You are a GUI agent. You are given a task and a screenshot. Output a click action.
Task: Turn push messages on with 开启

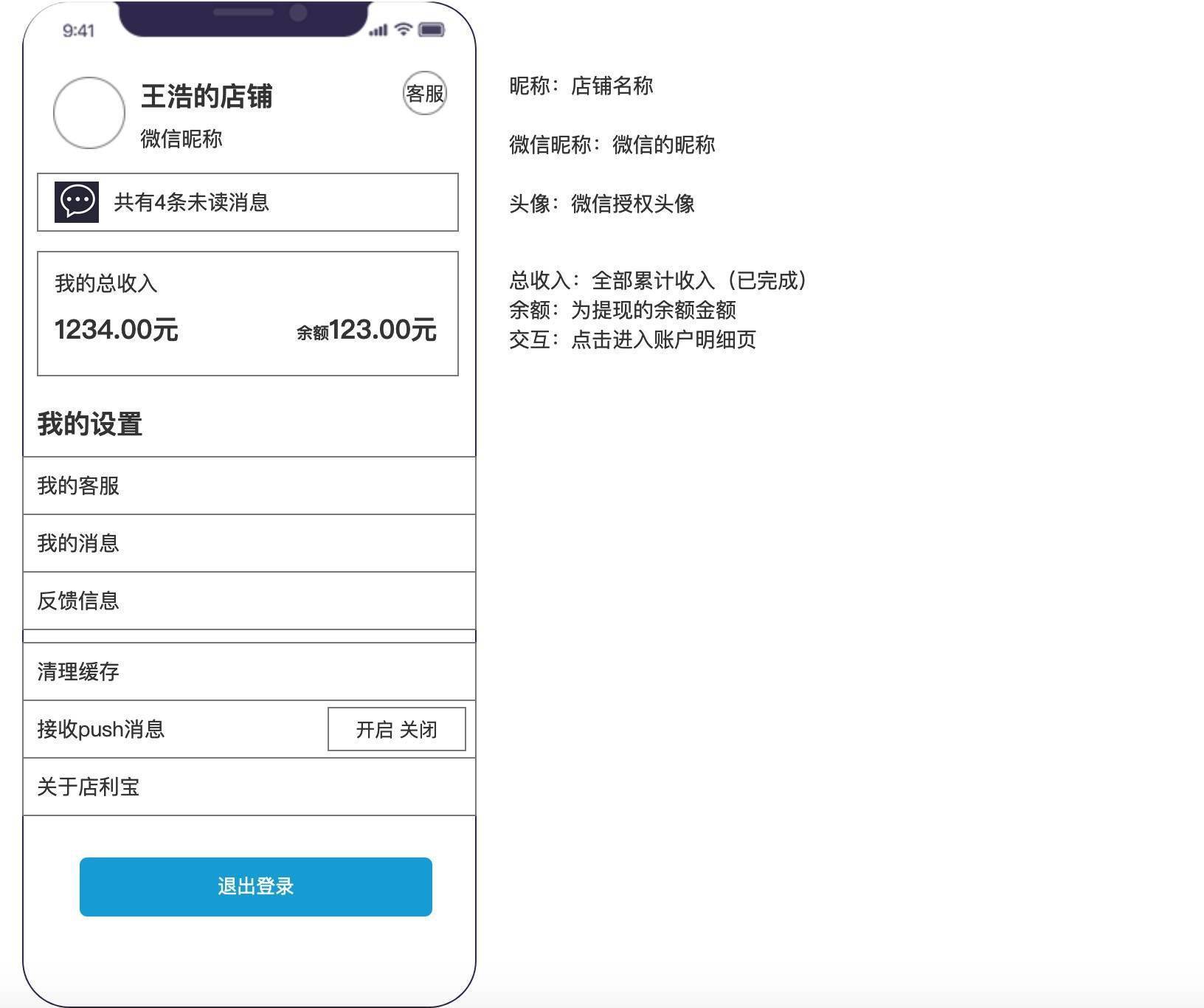tap(375, 730)
